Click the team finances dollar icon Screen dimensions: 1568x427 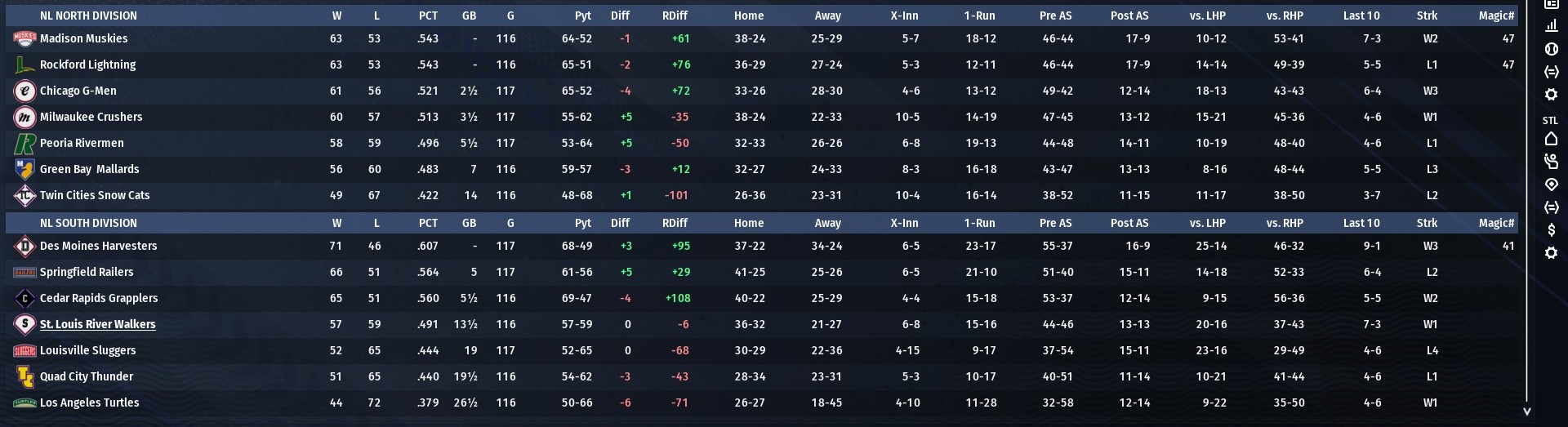click(x=1551, y=230)
